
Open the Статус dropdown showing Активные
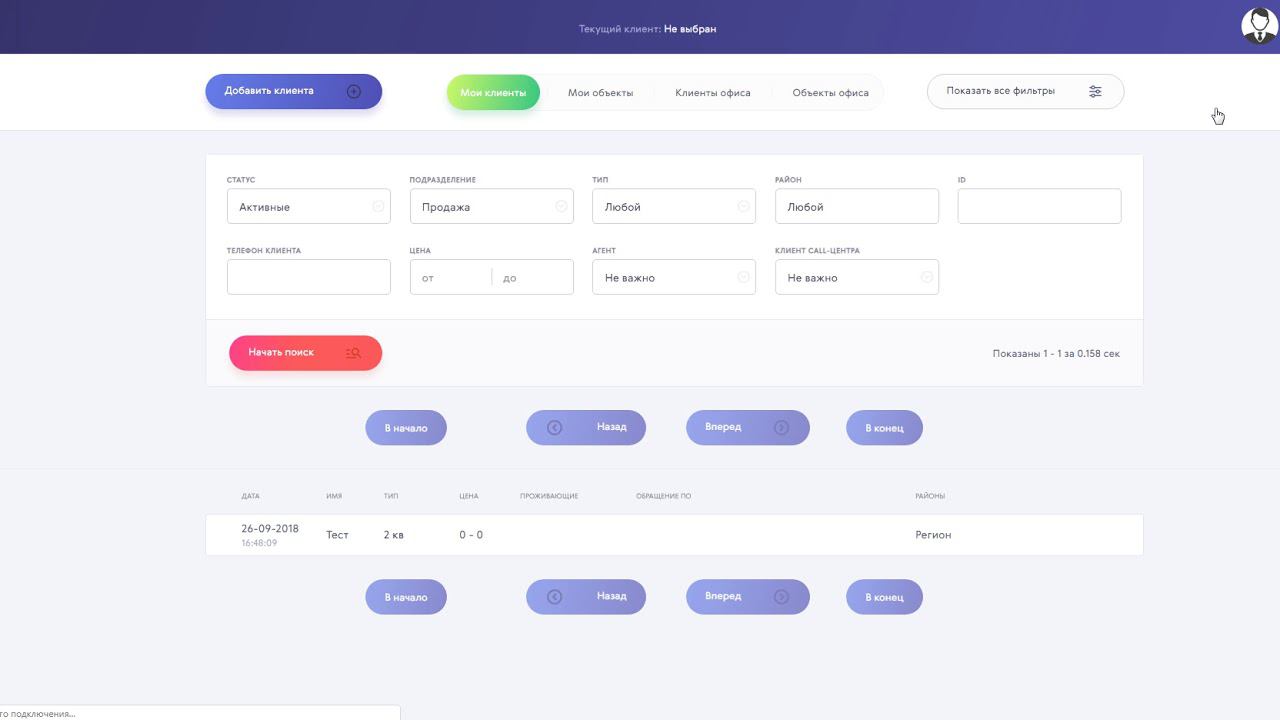tap(309, 206)
